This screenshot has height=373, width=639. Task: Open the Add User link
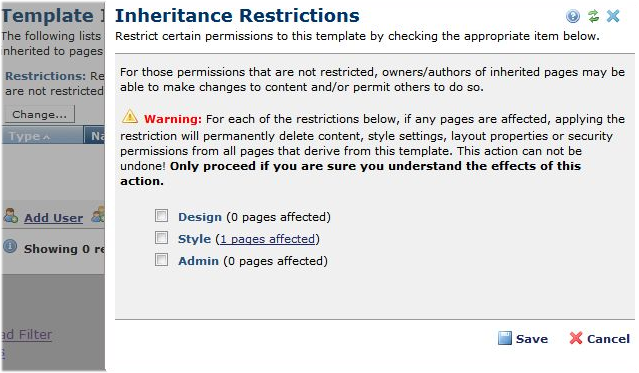coord(53,218)
